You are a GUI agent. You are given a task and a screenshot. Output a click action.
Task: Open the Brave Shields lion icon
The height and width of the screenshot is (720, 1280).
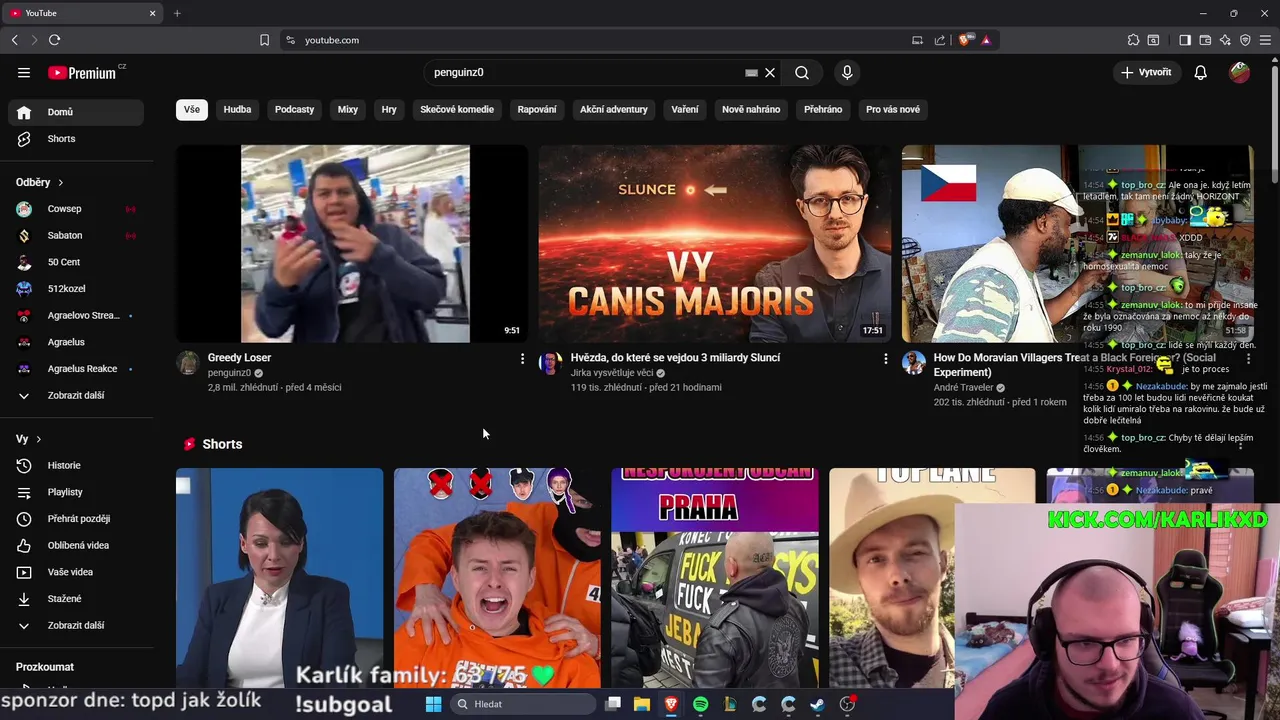coord(965,40)
